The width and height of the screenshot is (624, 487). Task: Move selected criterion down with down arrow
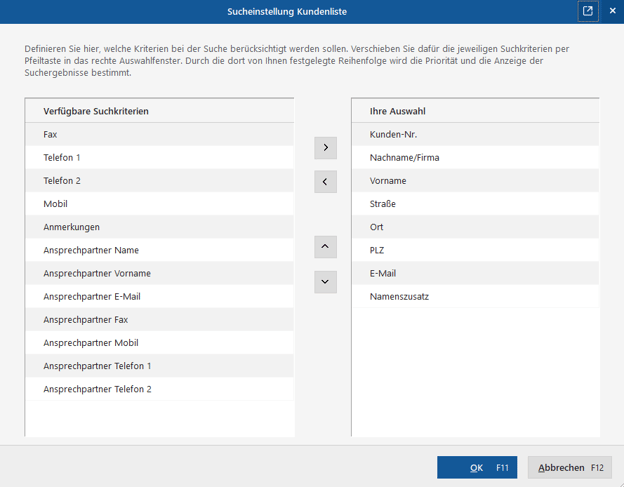pos(325,281)
